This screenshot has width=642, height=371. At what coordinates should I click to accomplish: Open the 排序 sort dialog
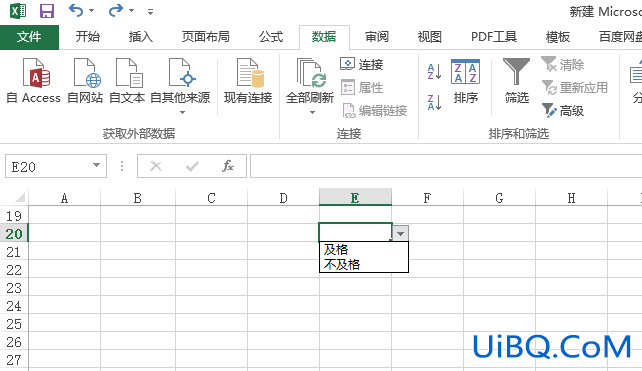coord(466,81)
